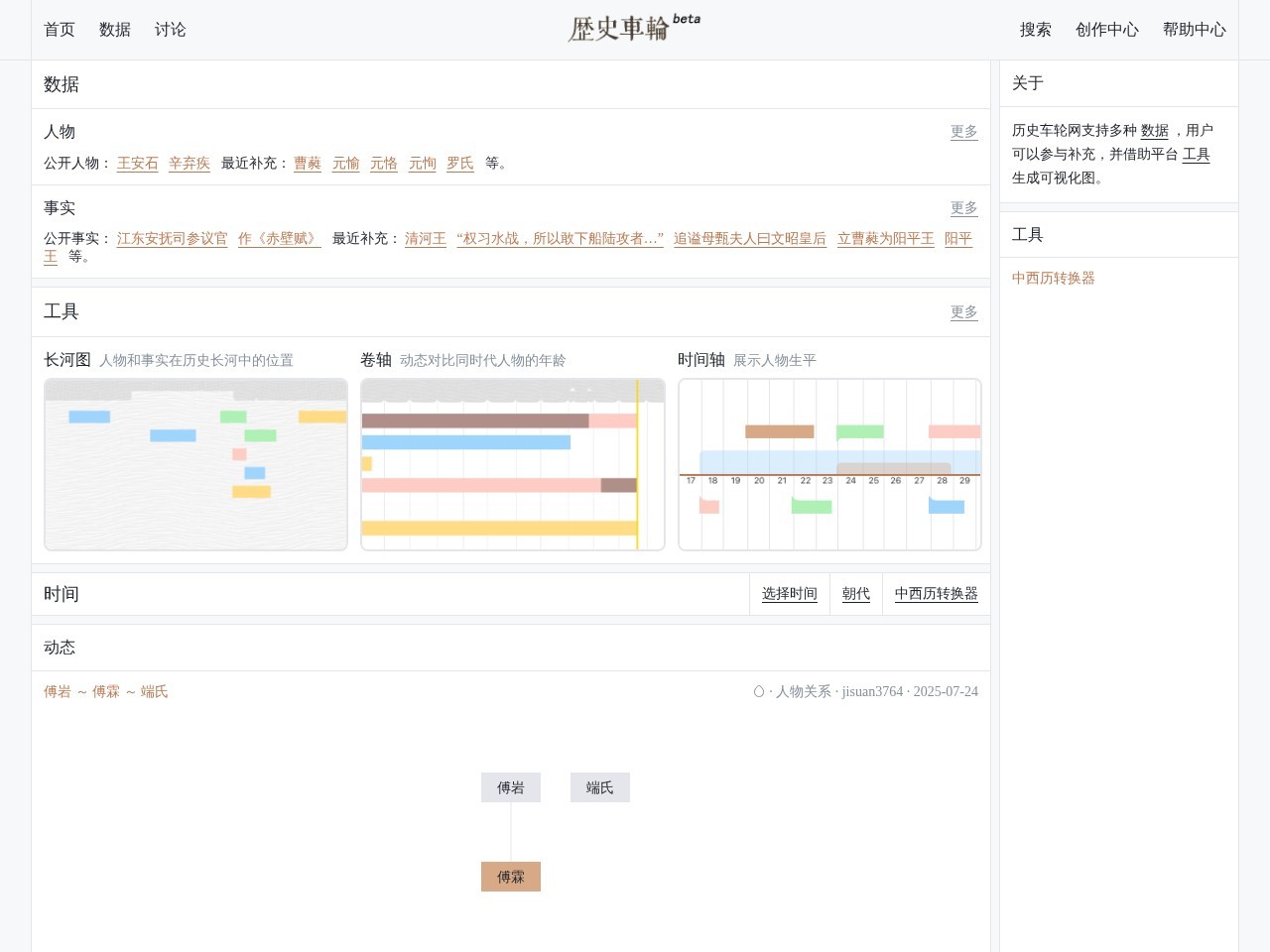Click the 时间轴 tool title
This screenshot has width=1270, height=952.
(x=701, y=360)
